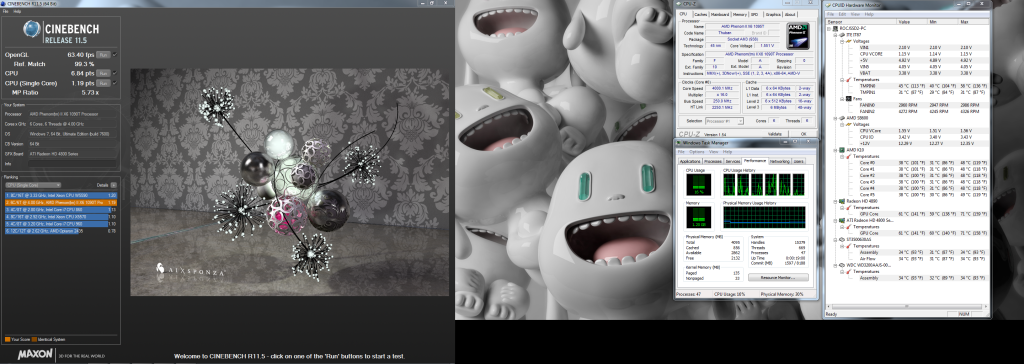Switch to the Caches tab in CPU-Z

[701, 14]
